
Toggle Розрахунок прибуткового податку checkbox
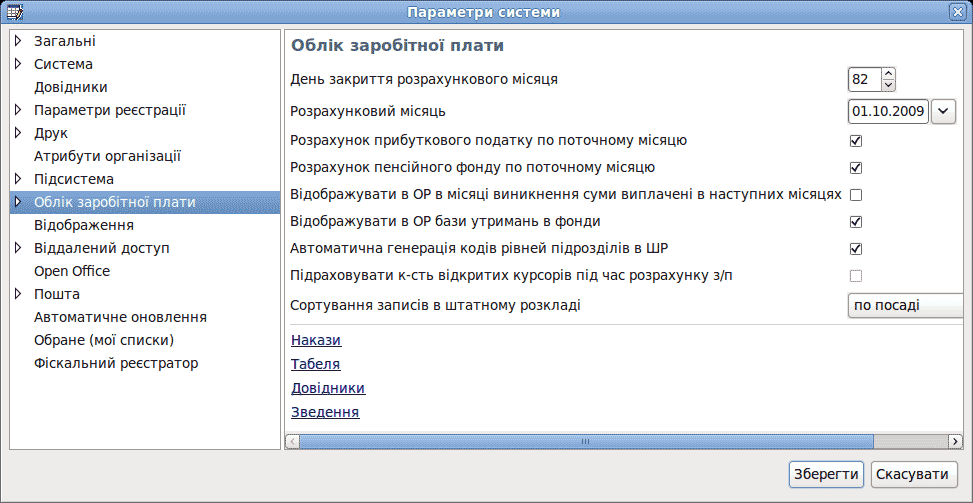click(x=856, y=141)
